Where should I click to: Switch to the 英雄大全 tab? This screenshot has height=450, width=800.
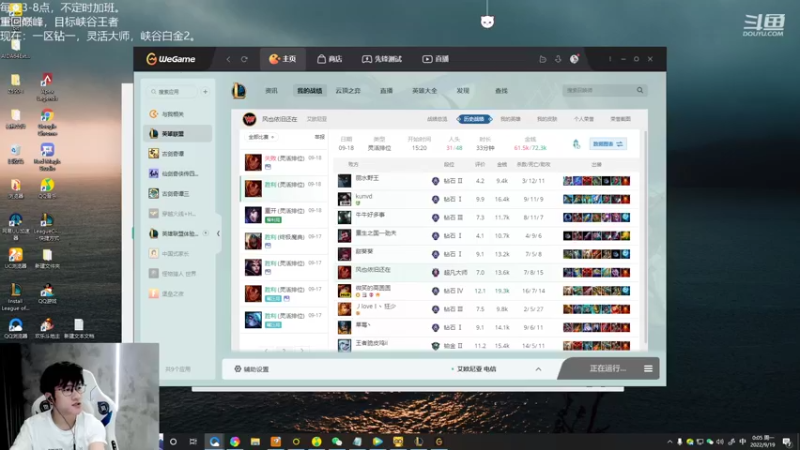click(x=424, y=91)
